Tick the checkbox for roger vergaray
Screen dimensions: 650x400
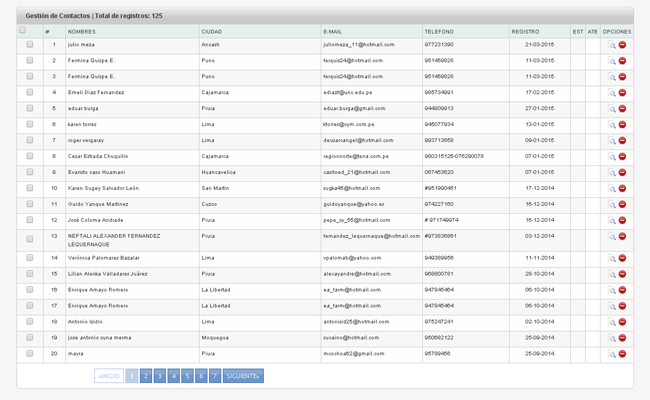pyautogui.click(x=30, y=140)
